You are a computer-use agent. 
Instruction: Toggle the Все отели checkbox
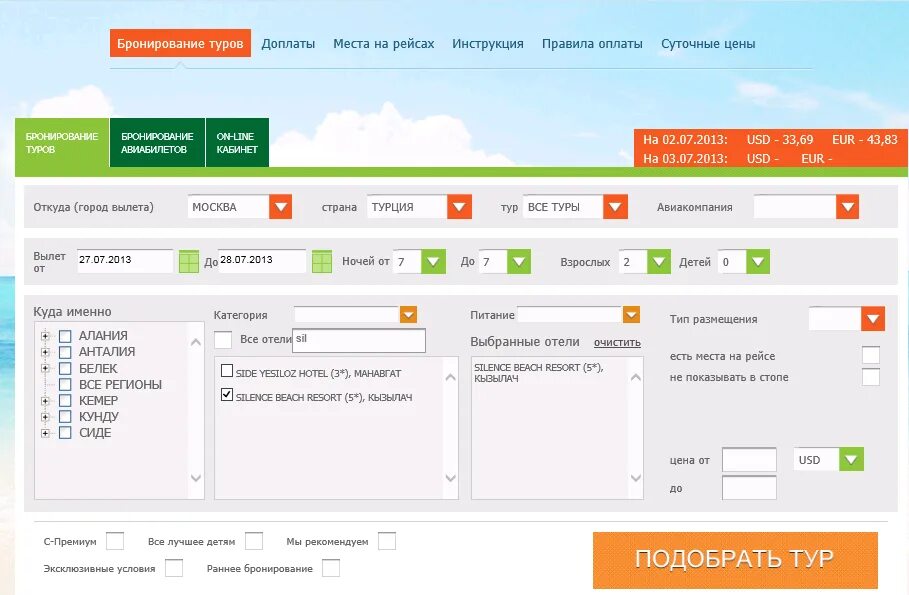[x=223, y=339]
